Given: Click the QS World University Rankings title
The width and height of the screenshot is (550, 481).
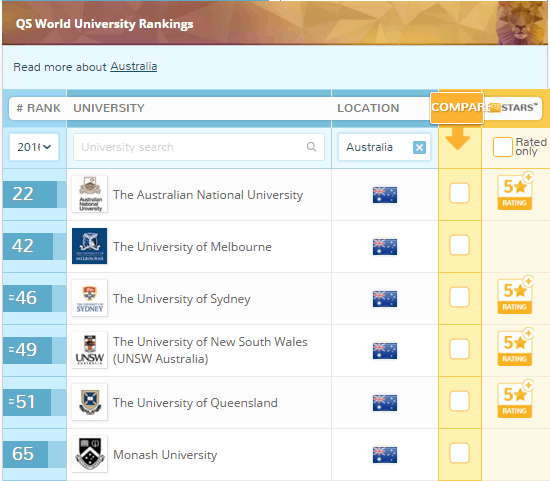Looking at the screenshot, I should [105, 24].
